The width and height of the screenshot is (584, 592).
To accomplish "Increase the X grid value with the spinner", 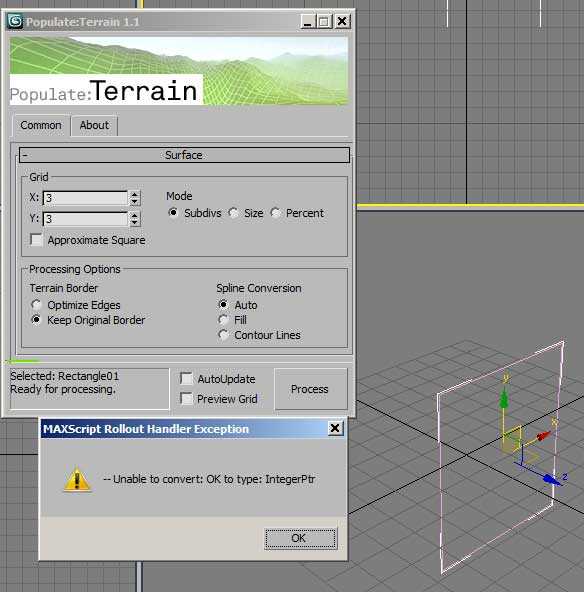I will click(135, 194).
